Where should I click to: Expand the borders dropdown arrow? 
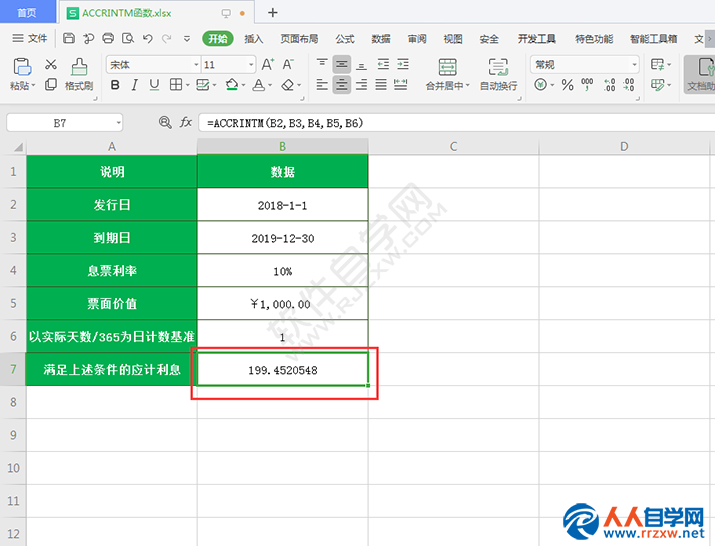pyautogui.click(x=187, y=85)
